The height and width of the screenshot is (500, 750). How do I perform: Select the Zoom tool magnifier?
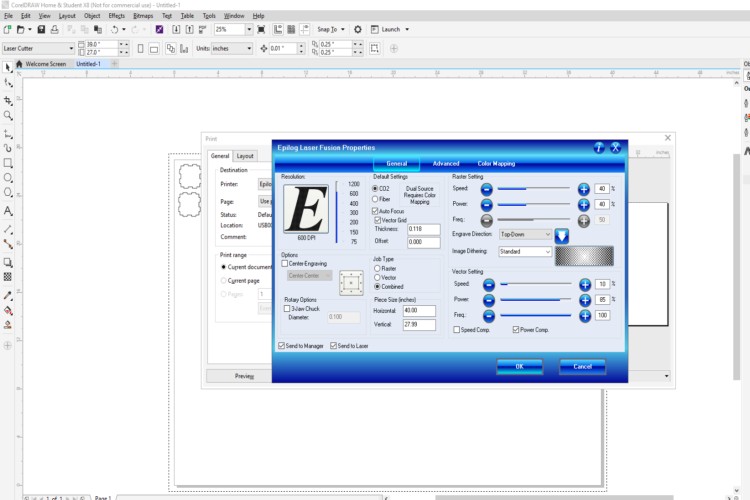pos(8,115)
